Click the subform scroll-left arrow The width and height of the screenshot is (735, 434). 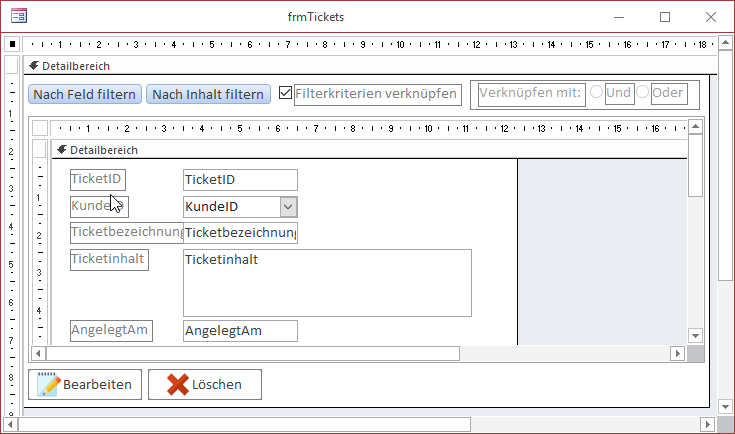coord(38,353)
